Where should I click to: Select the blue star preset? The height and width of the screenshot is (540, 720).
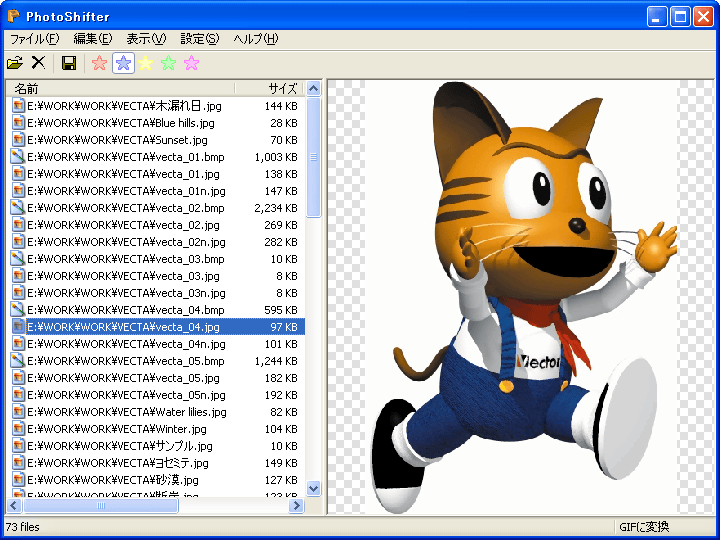pyautogui.click(x=123, y=63)
